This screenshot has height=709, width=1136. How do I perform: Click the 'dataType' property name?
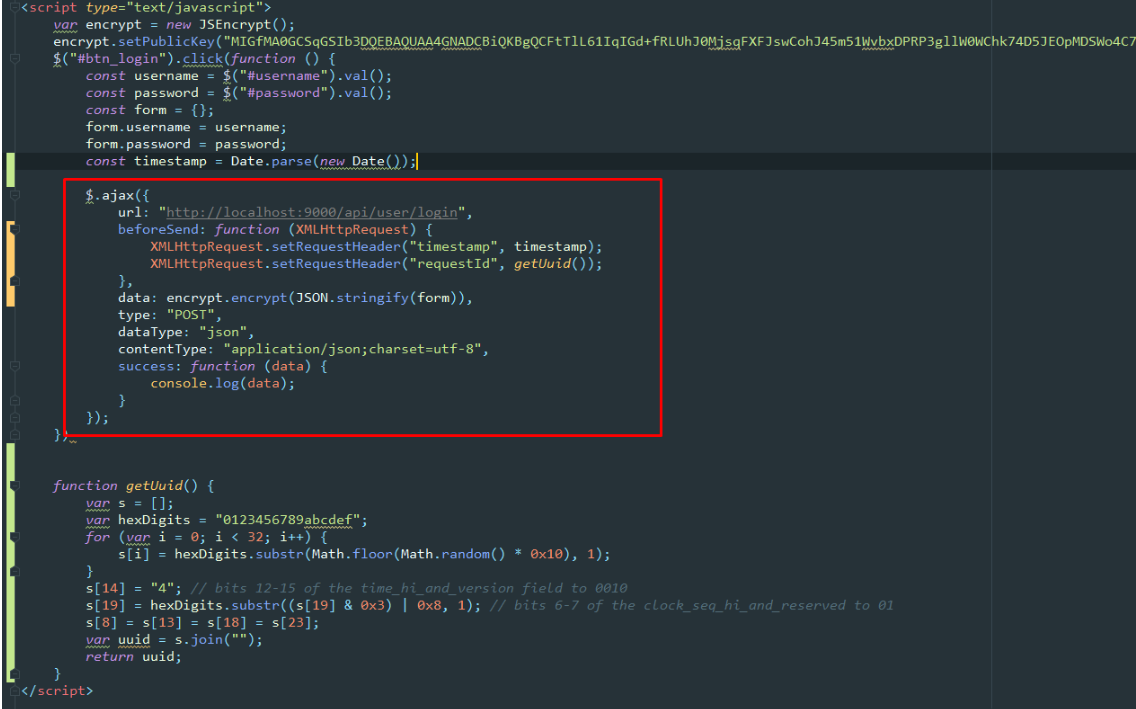[x=150, y=332]
